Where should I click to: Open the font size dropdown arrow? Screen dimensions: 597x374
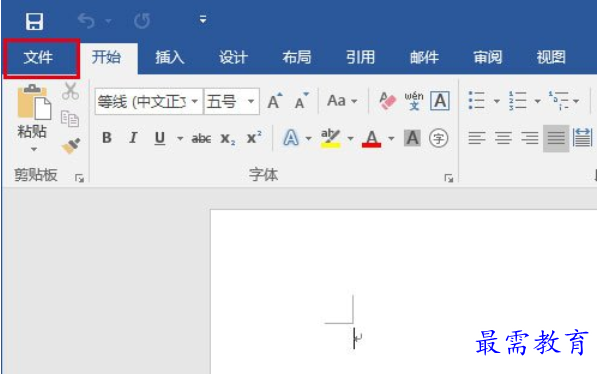(251, 102)
